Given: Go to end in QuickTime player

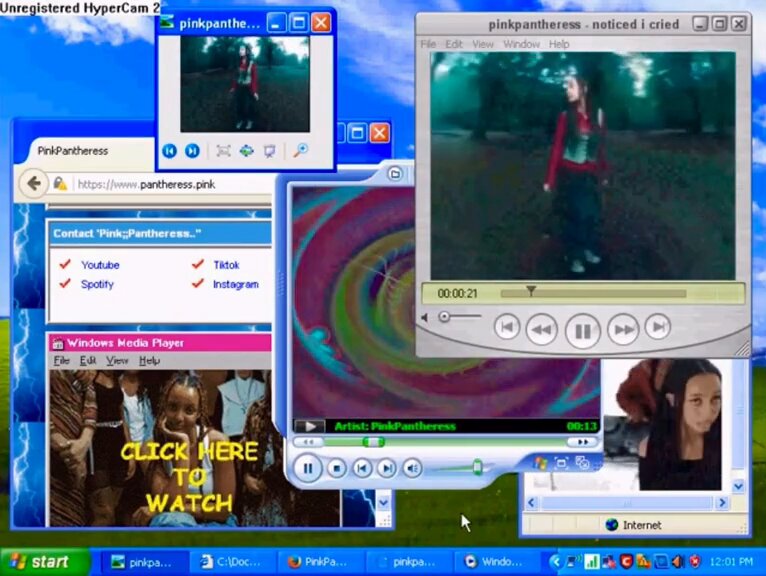Looking at the screenshot, I should (x=658, y=327).
